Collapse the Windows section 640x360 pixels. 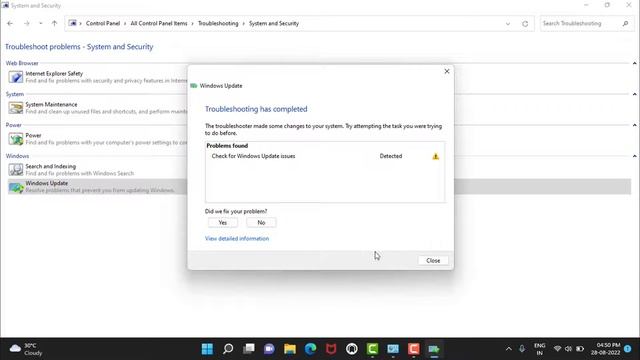click(x=634, y=156)
